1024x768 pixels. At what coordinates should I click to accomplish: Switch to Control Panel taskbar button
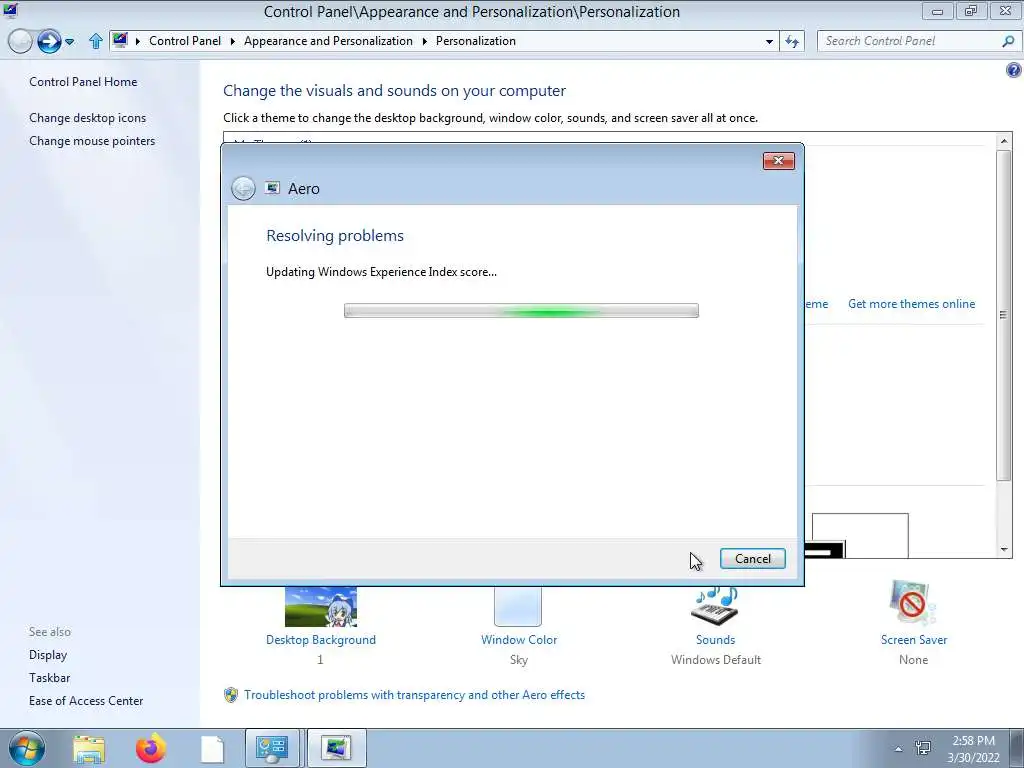272,748
